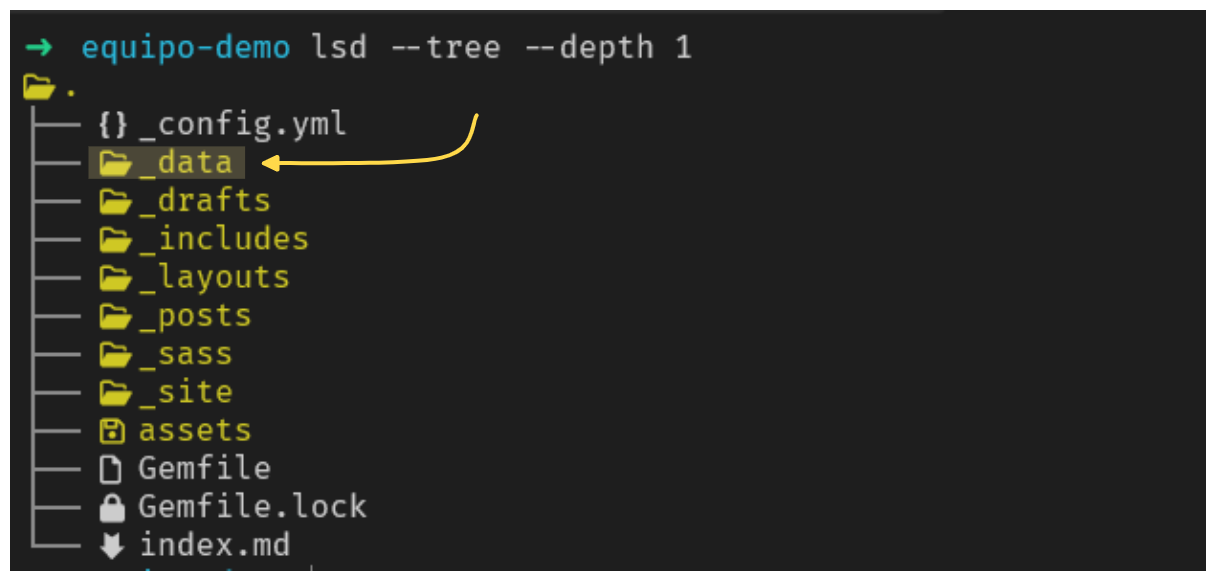Click the folder icon beside _includes
The height and width of the screenshot is (580, 1215).
point(116,239)
